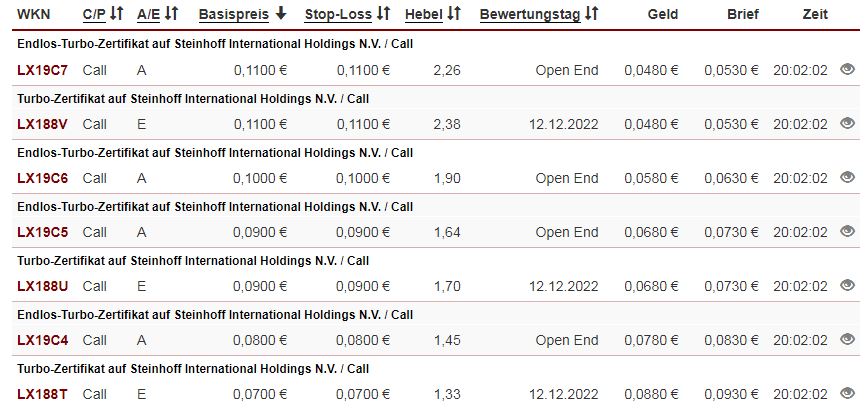Sort certificates by Hebel
This screenshot has width=865, height=418.
(433, 15)
